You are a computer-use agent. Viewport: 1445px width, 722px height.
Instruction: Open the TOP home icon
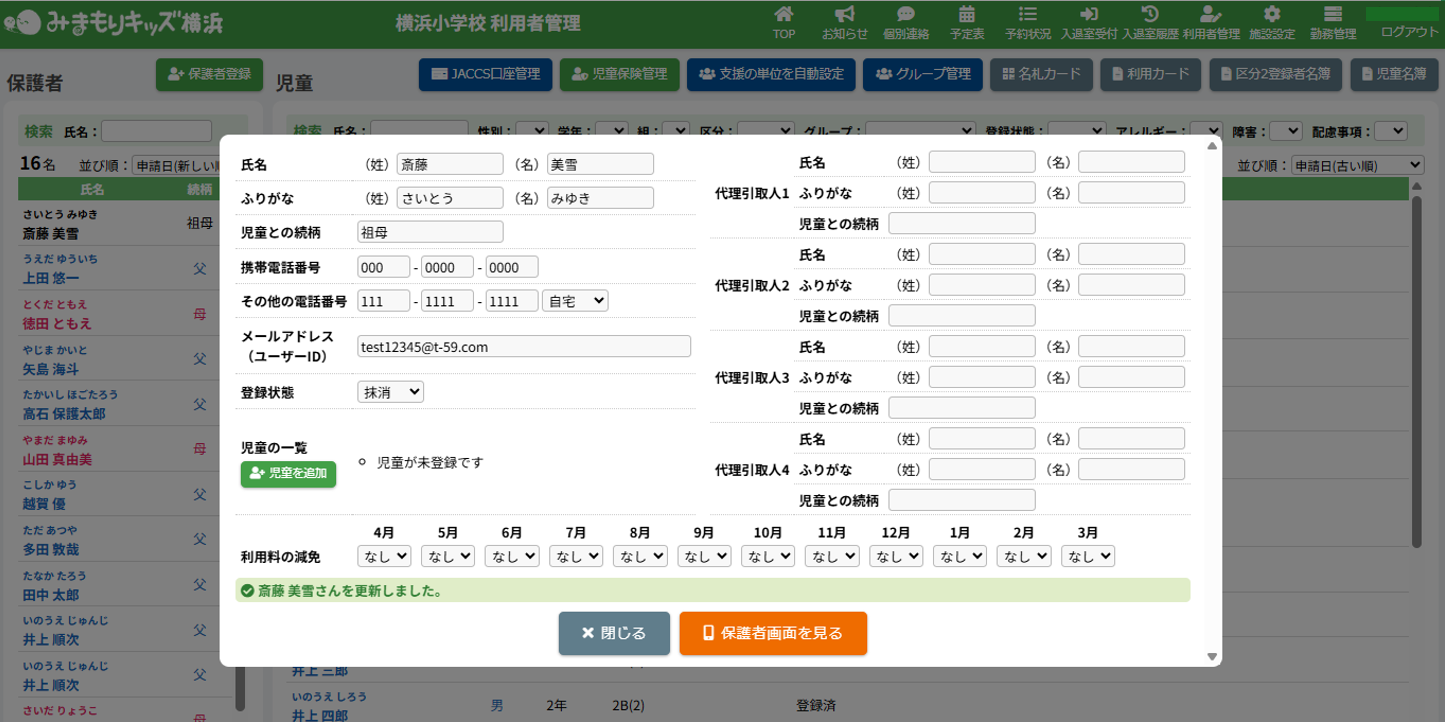pyautogui.click(x=784, y=15)
